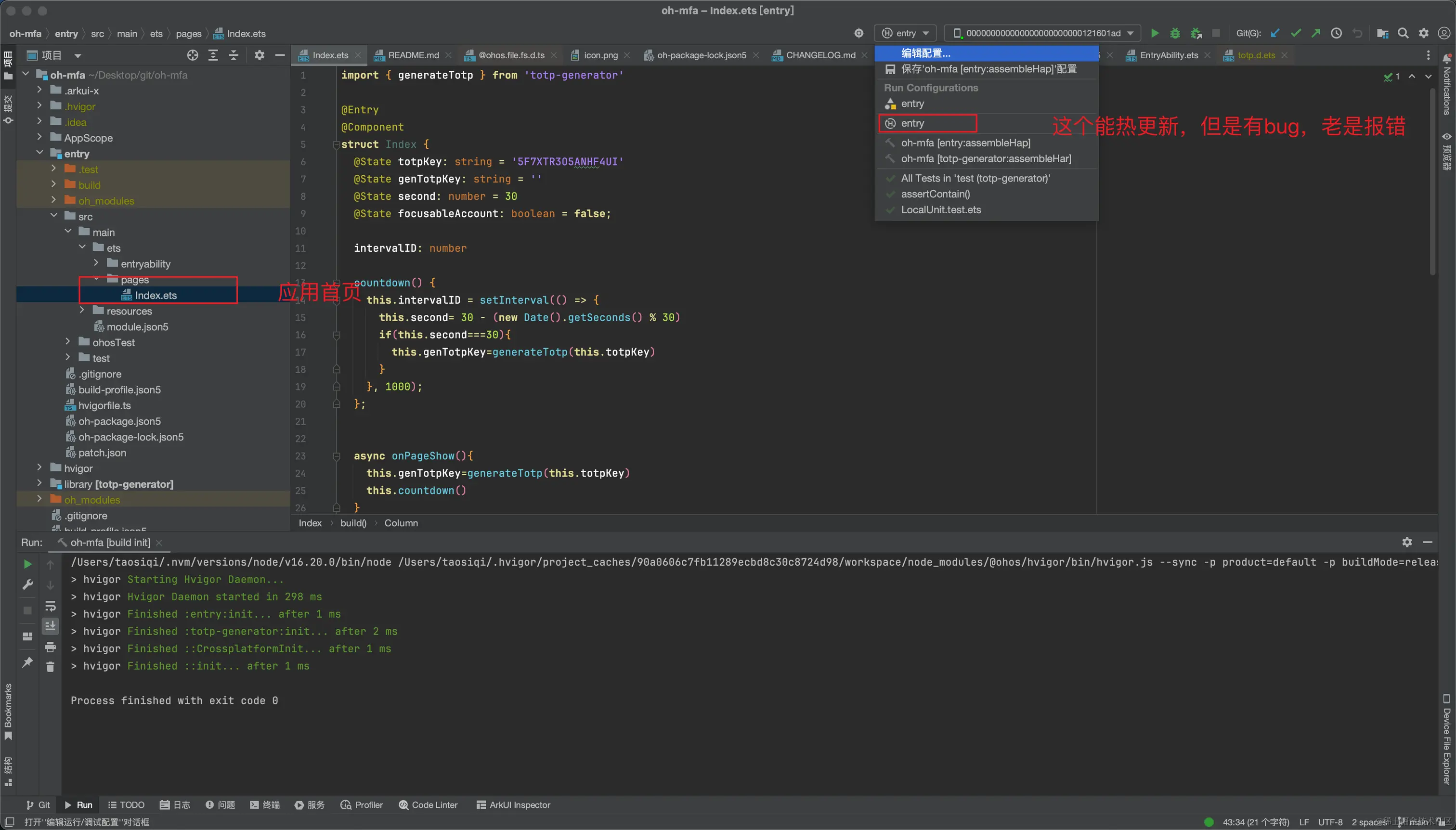
Task: Click the Git commit checkmark icon
Action: 1296,33
